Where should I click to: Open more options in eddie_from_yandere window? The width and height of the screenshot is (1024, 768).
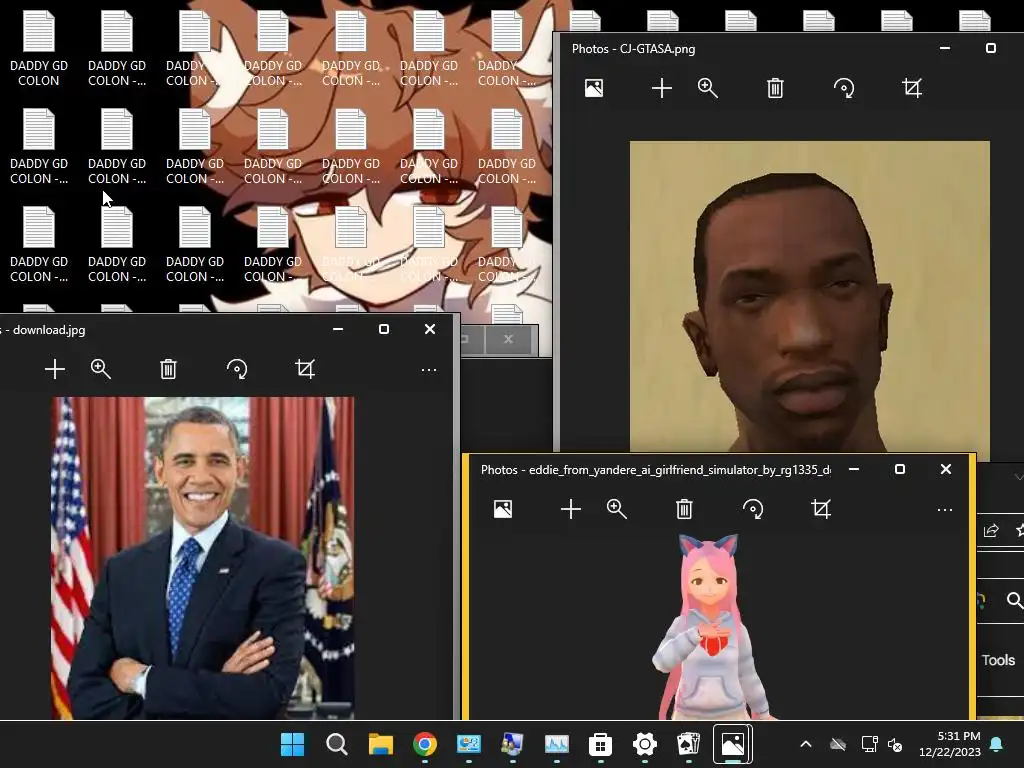pyautogui.click(x=945, y=509)
